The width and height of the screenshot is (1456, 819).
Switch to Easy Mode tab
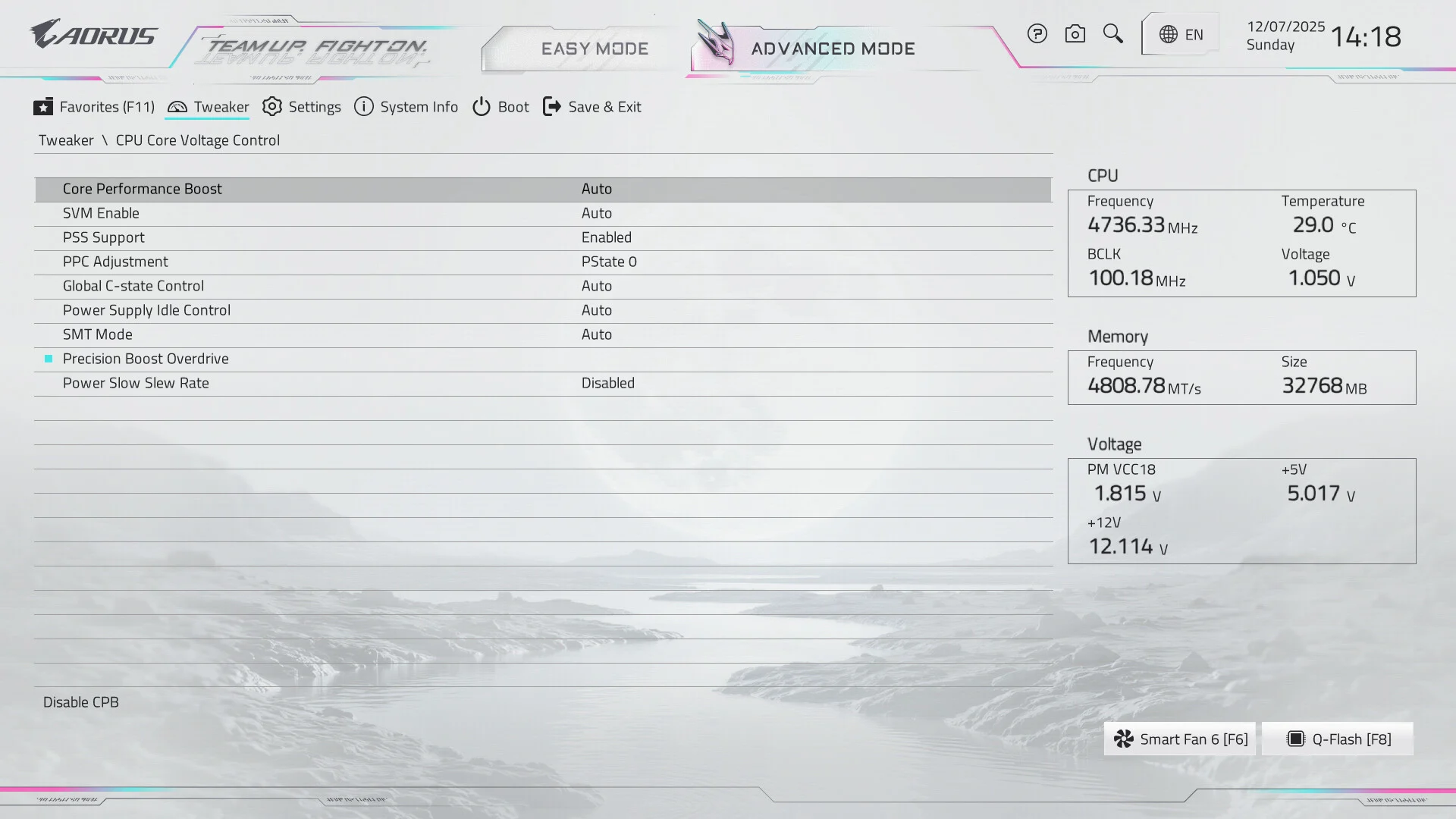coord(595,49)
